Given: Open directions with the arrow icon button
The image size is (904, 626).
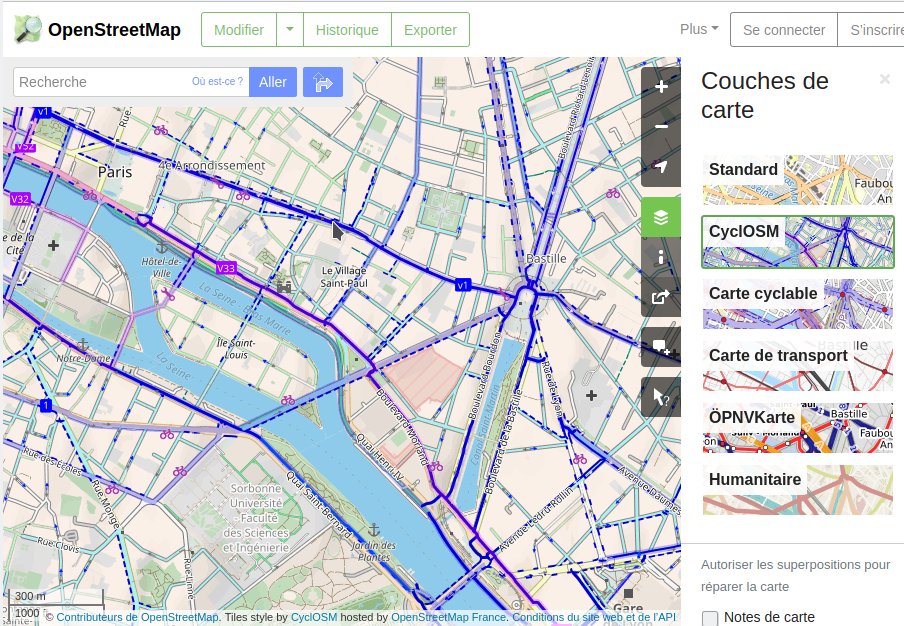Looking at the screenshot, I should pos(323,82).
